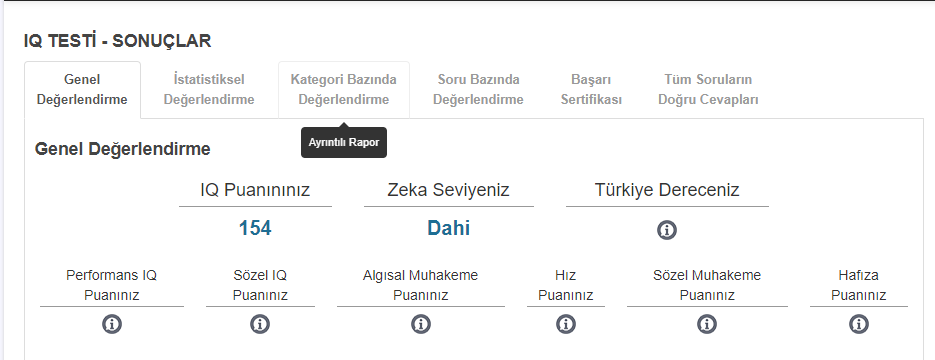935x360 pixels.
Task: Open the Başarı Sertifikası tab
Action: [591, 89]
